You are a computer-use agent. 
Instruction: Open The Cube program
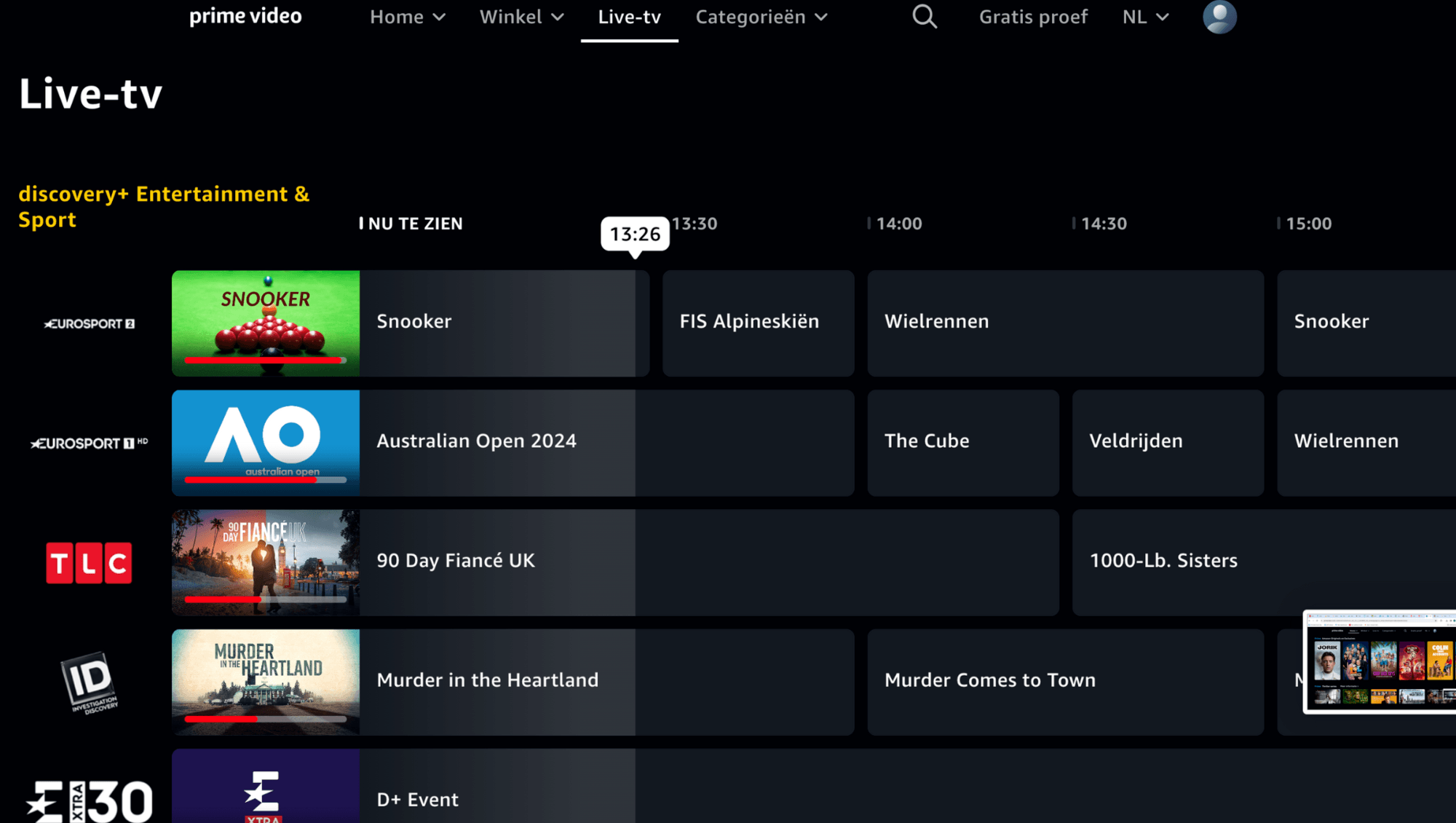pyautogui.click(x=963, y=443)
